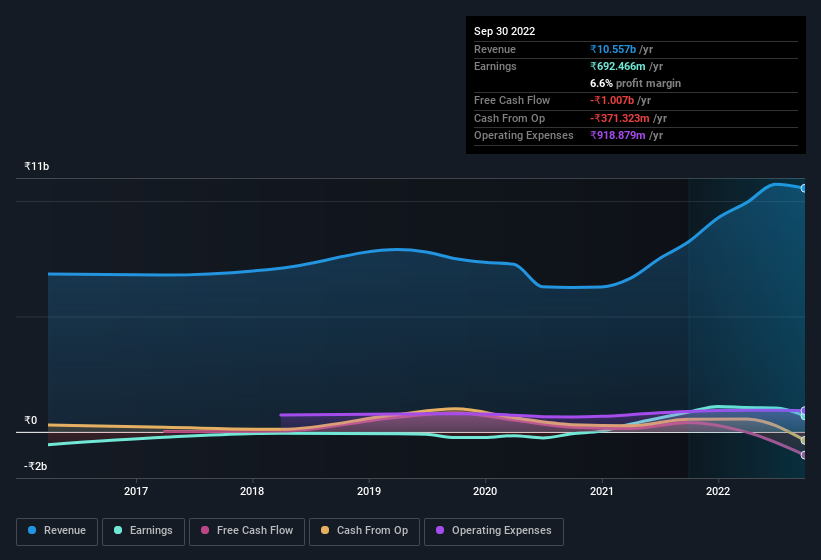Toggle the Earnings legend button

143,531
